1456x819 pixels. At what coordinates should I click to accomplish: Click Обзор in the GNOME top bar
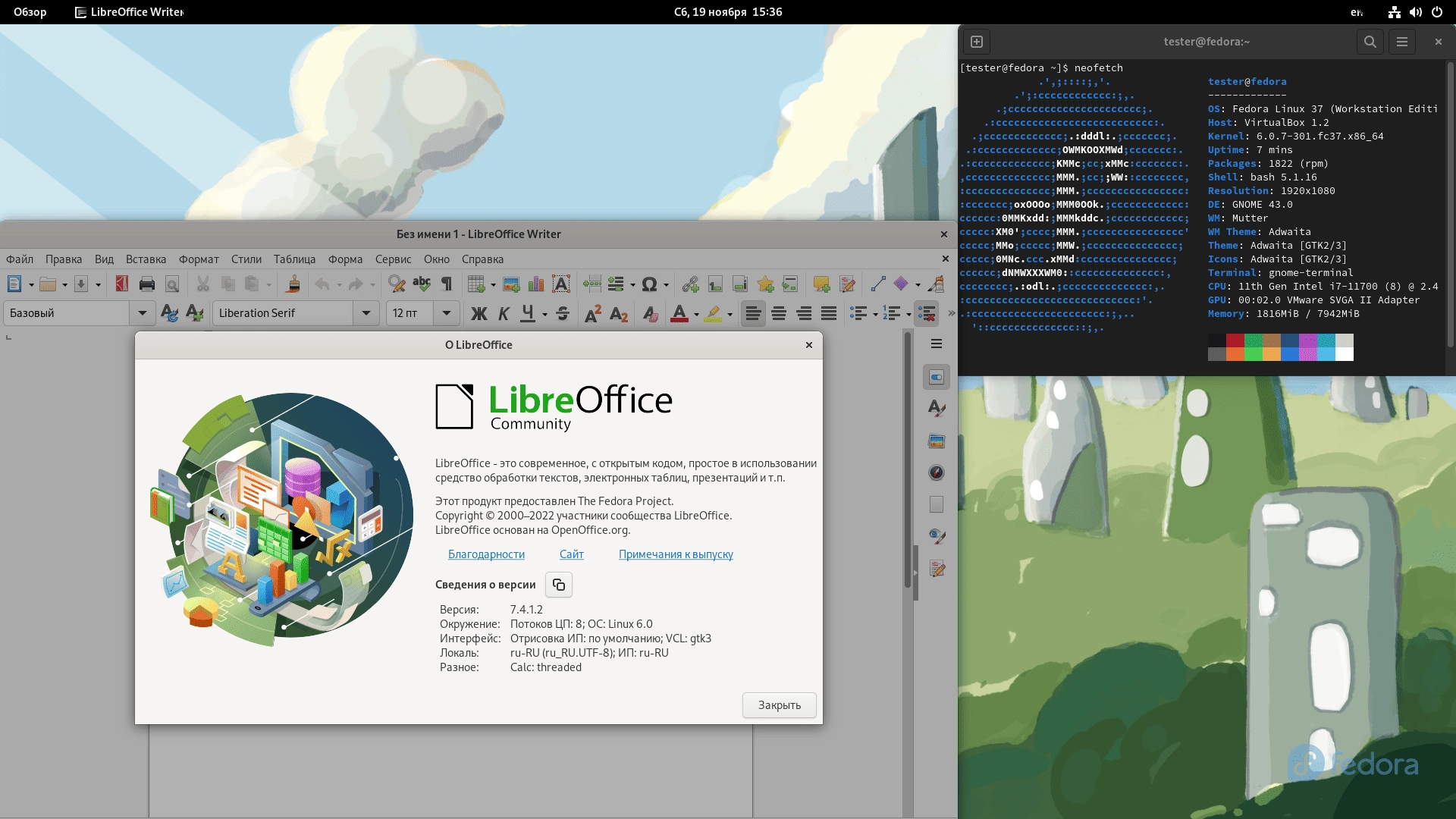coord(30,12)
